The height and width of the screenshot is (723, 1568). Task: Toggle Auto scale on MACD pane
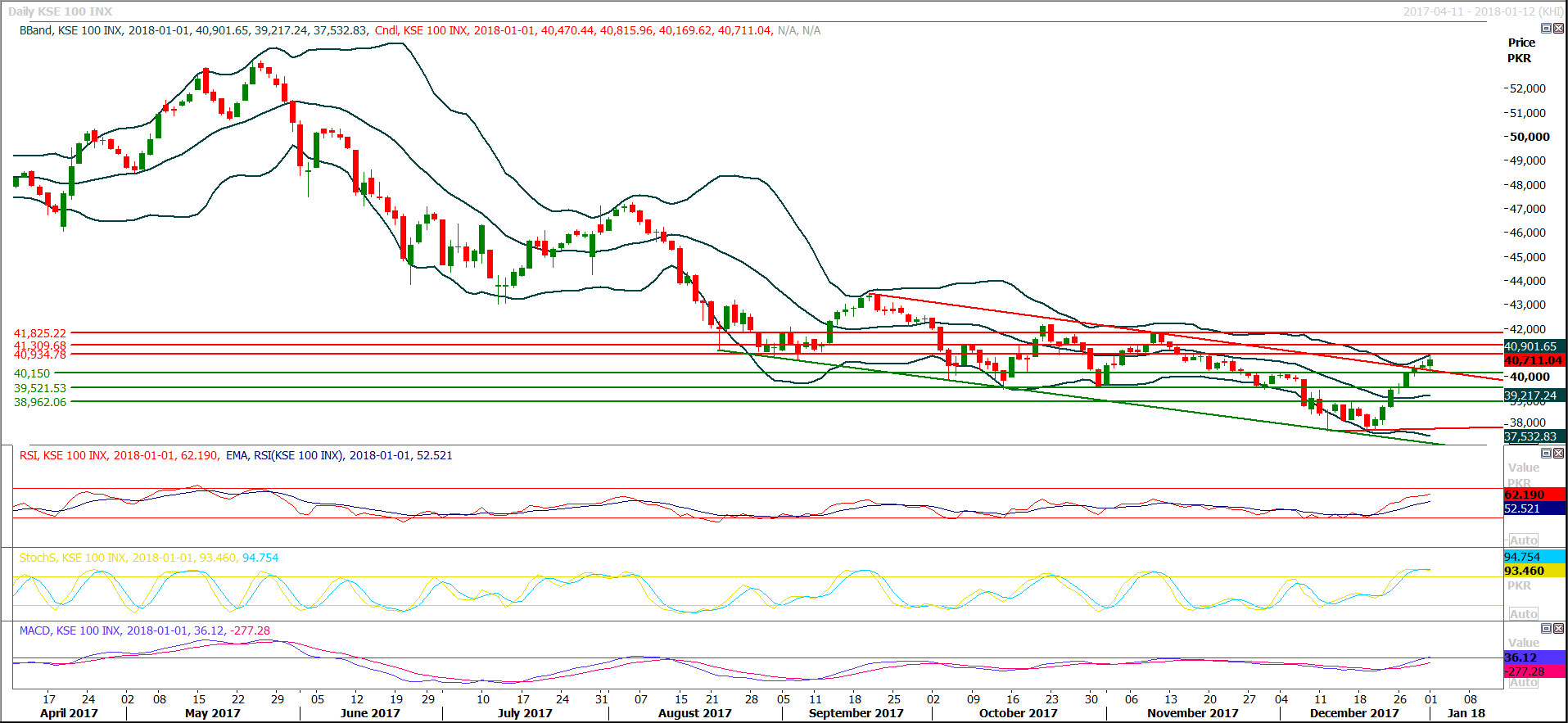[1523, 682]
